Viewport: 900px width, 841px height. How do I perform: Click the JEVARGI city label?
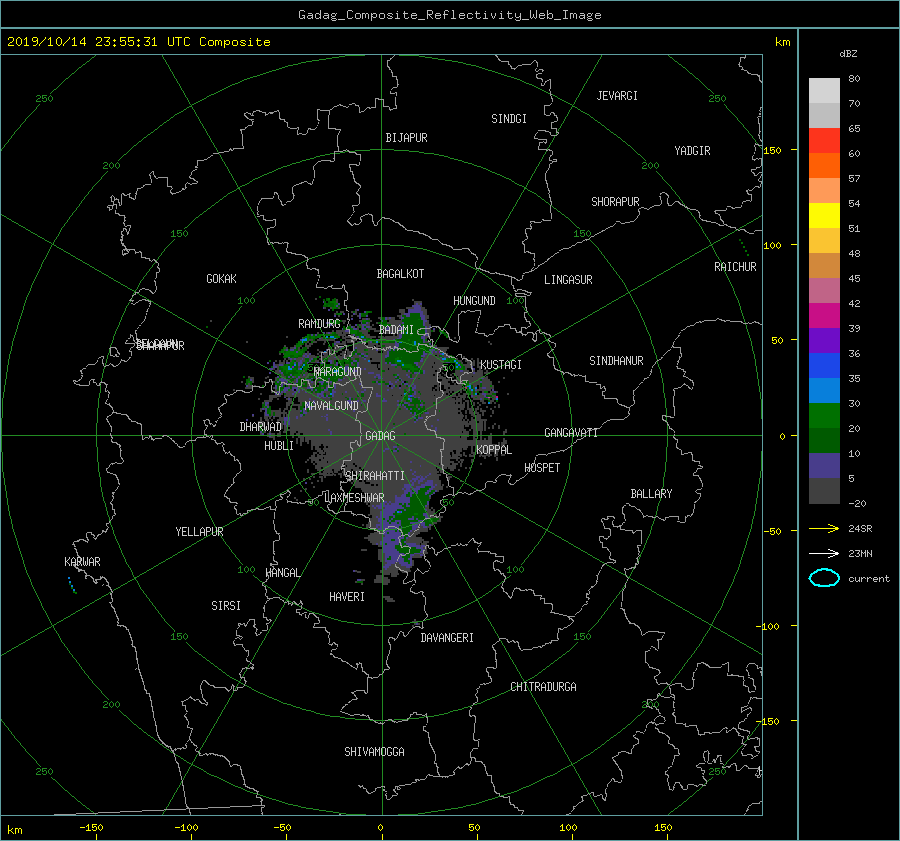pyautogui.click(x=617, y=96)
